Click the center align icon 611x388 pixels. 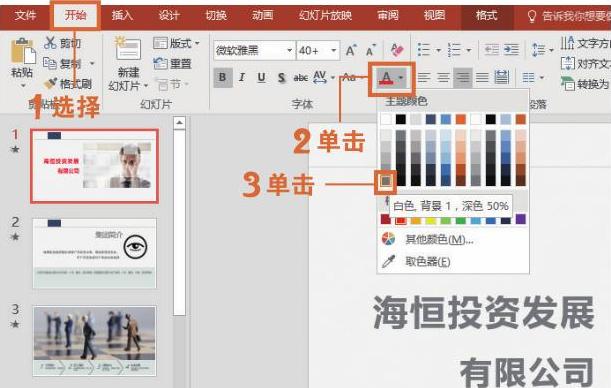tap(443, 78)
